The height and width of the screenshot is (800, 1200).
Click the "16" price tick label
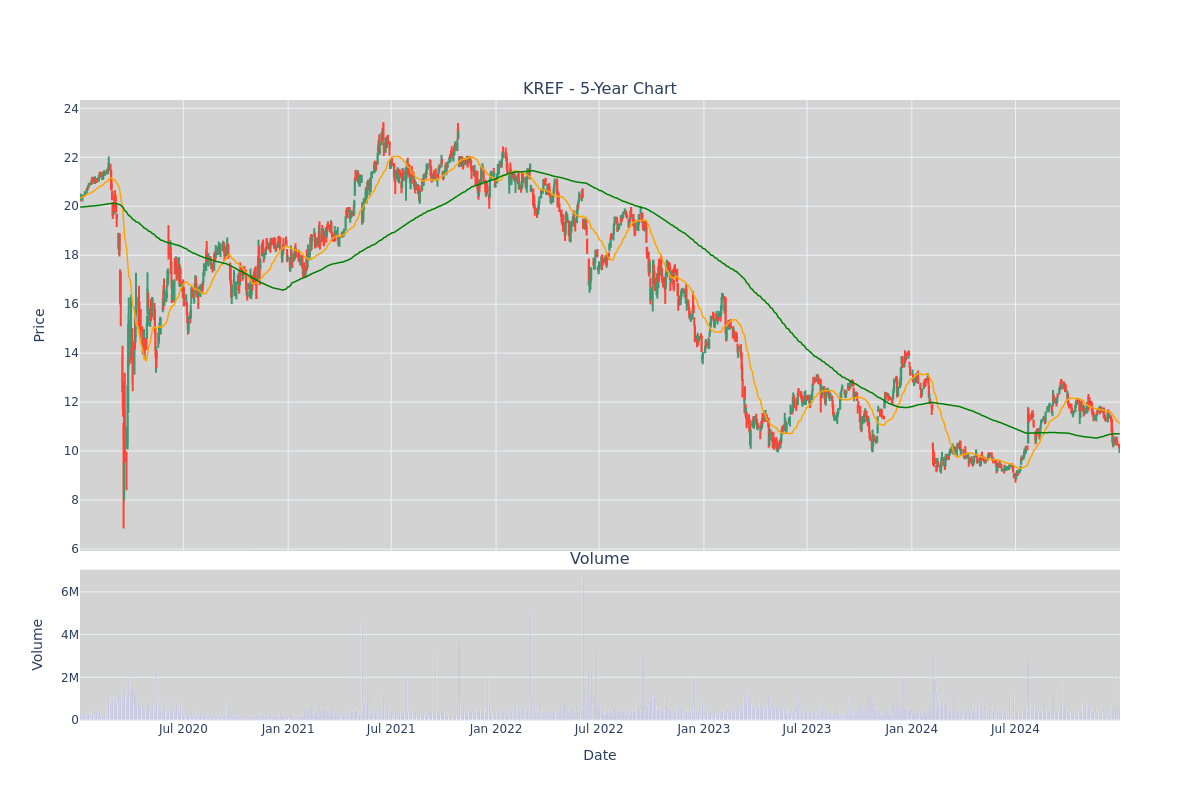pyautogui.click(x=71, y=304)
